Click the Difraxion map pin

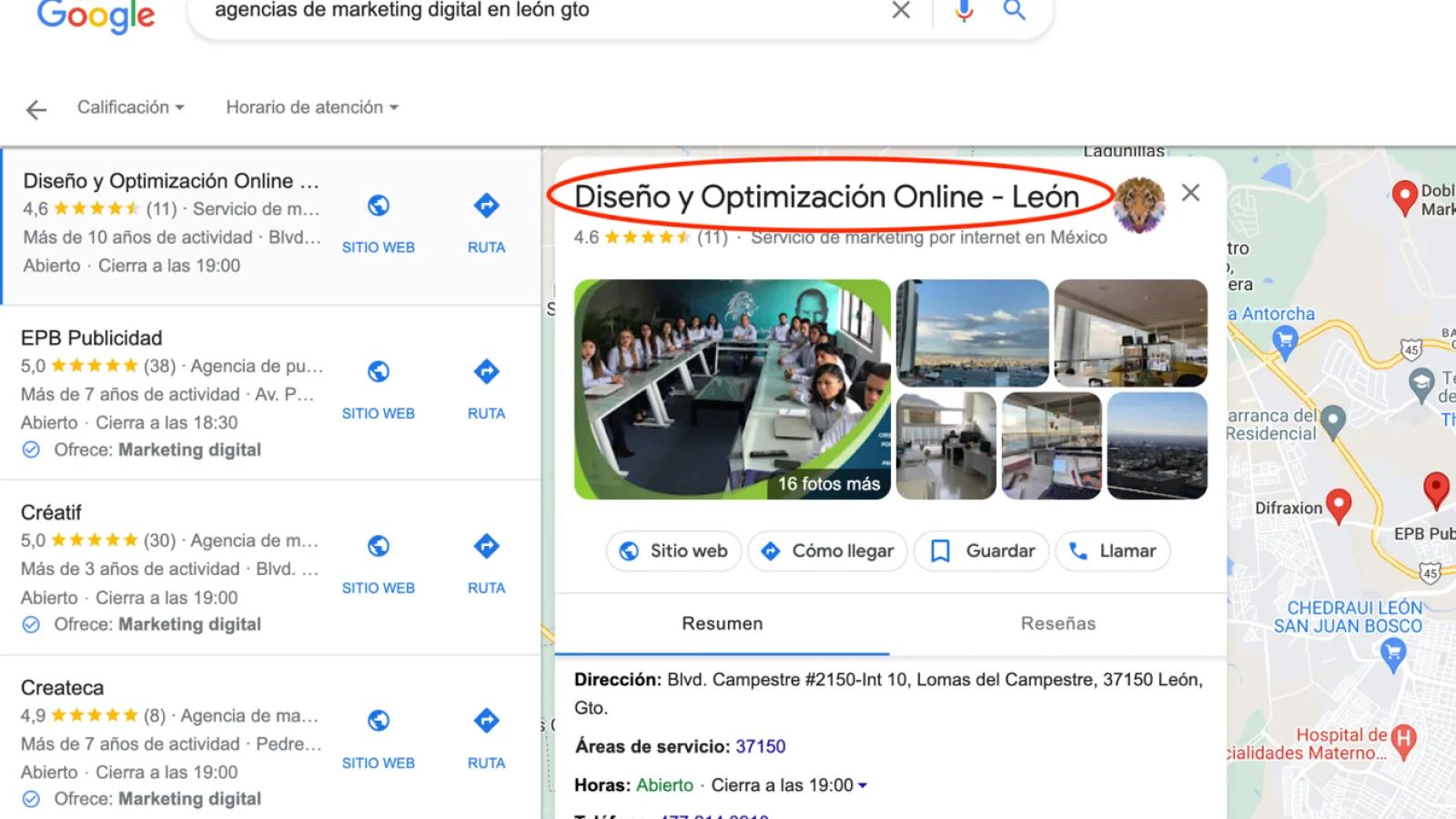pos(1339,506)
